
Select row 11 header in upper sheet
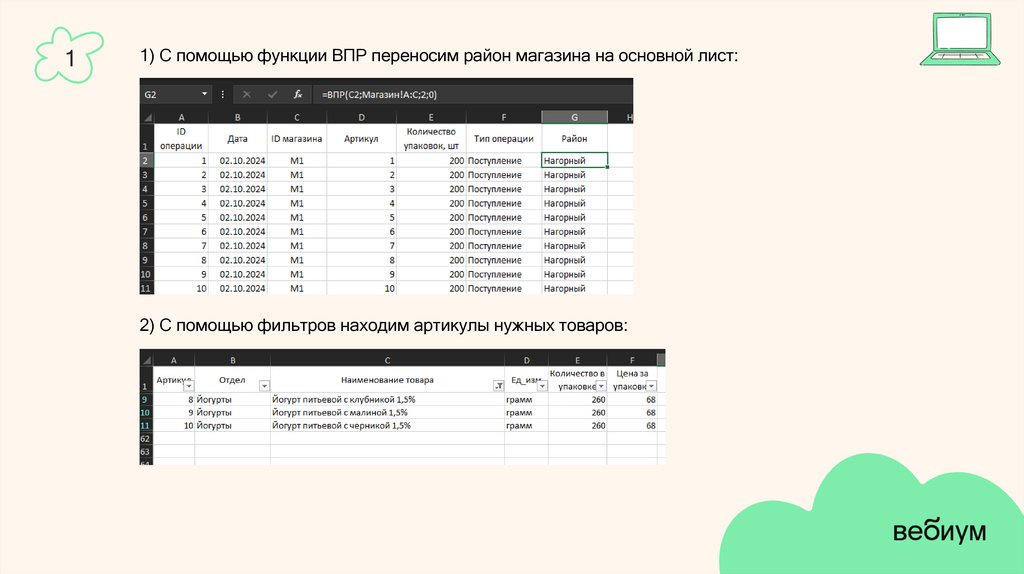146,288
